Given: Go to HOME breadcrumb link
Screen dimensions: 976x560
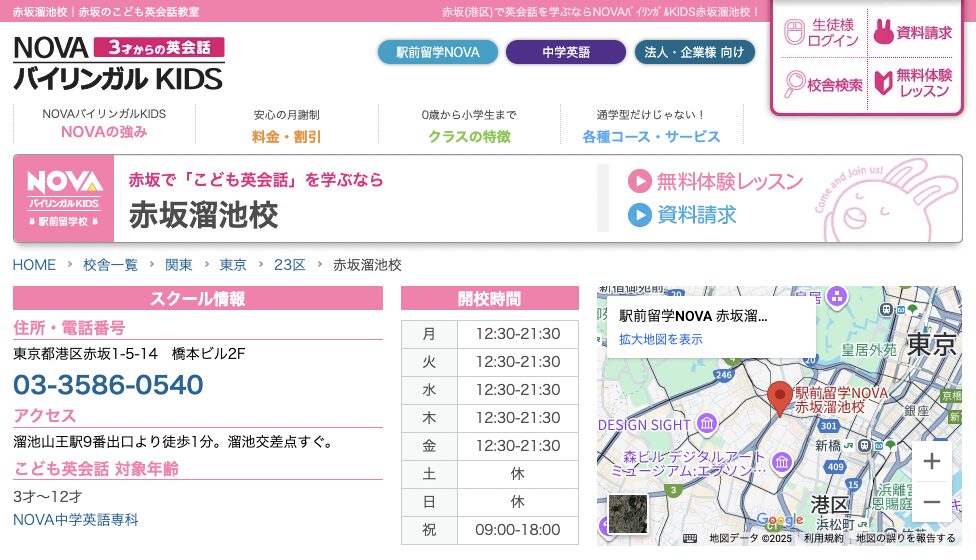Looking at the screenshot, I should (x=34, y=265).
